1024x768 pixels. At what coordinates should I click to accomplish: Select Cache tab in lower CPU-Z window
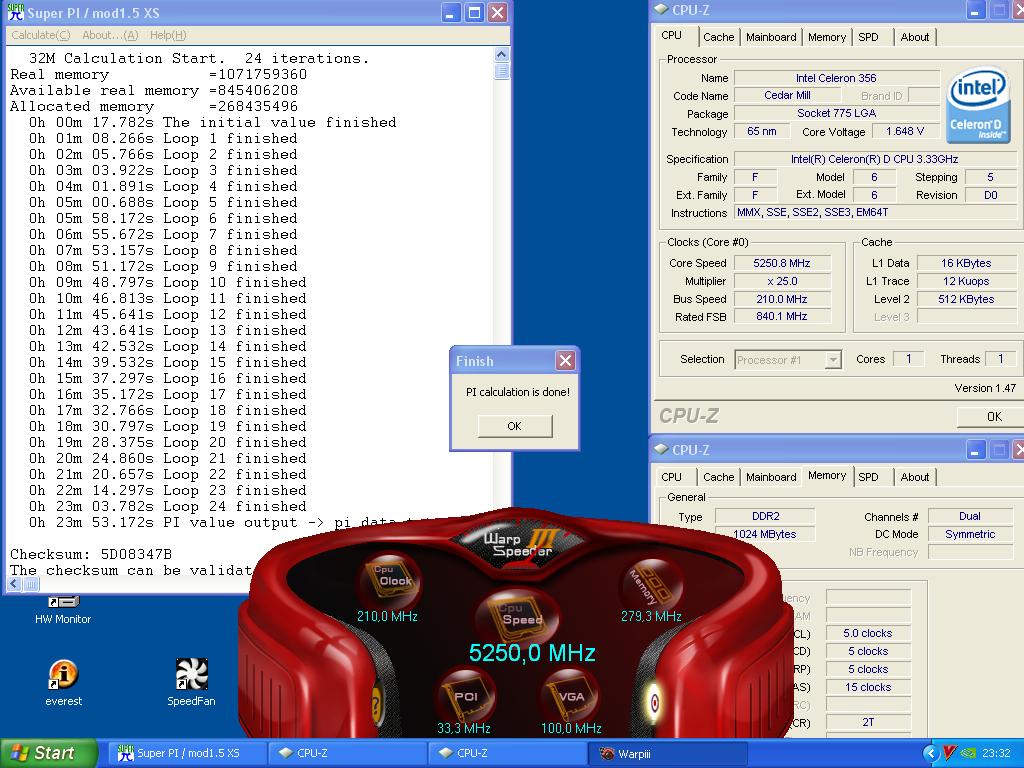(x=718, y=477)
